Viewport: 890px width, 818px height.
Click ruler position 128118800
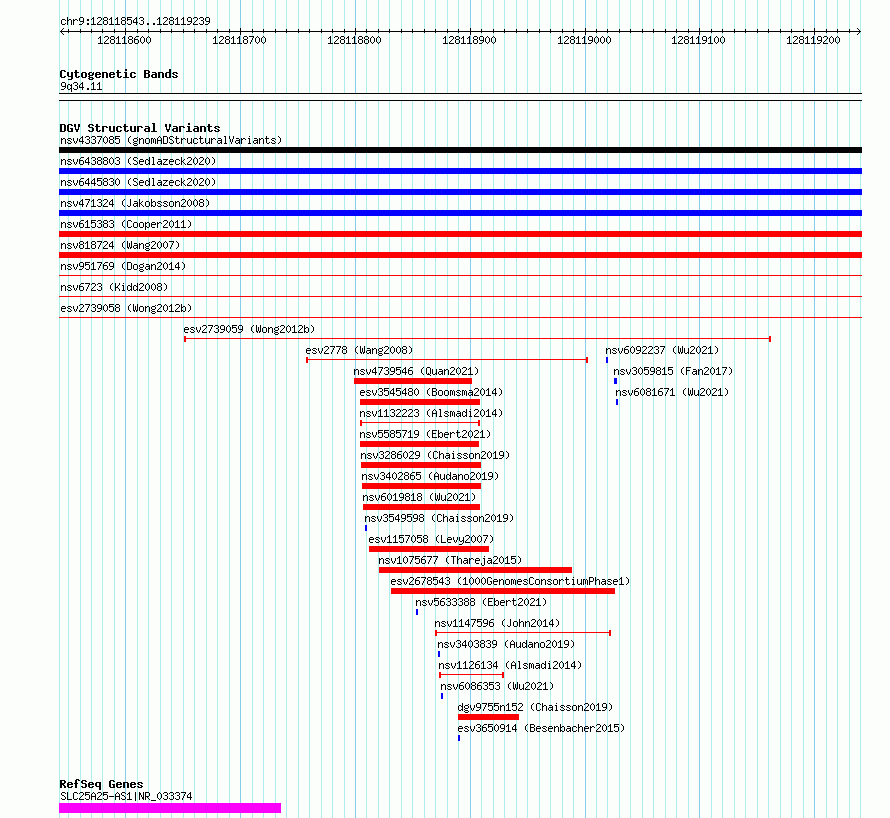pyautogui.click(x=354, y=40)
